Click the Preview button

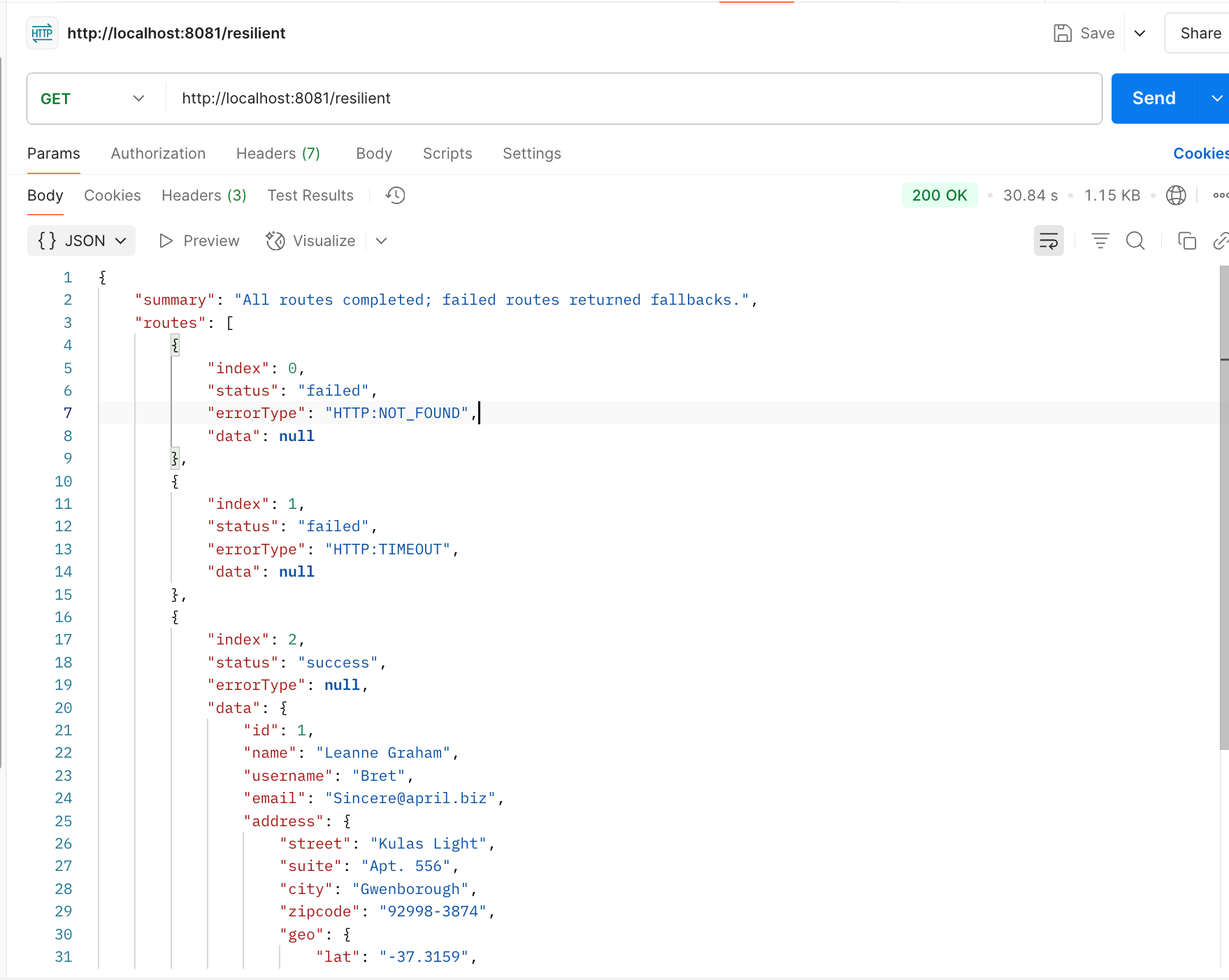point(199,241)
